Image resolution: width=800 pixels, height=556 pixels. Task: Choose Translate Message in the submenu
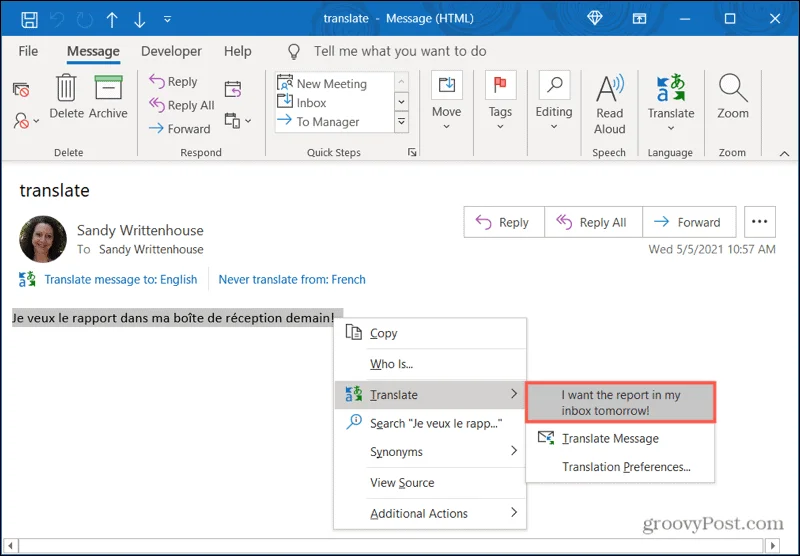(x=620, y=438)
